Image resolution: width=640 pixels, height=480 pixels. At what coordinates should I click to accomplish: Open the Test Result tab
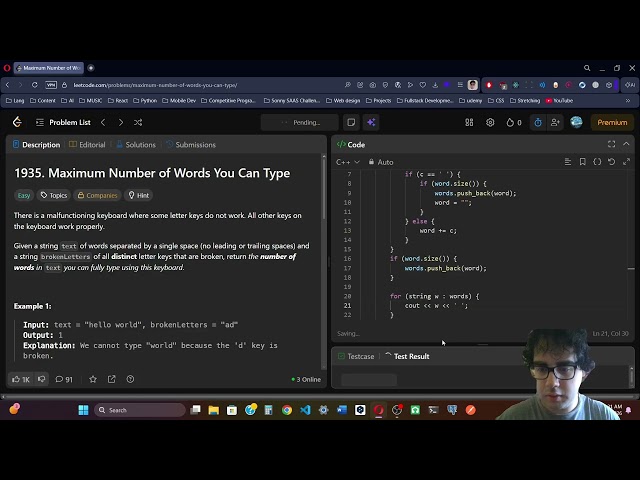pyautogui.click(x=407, y=356)
